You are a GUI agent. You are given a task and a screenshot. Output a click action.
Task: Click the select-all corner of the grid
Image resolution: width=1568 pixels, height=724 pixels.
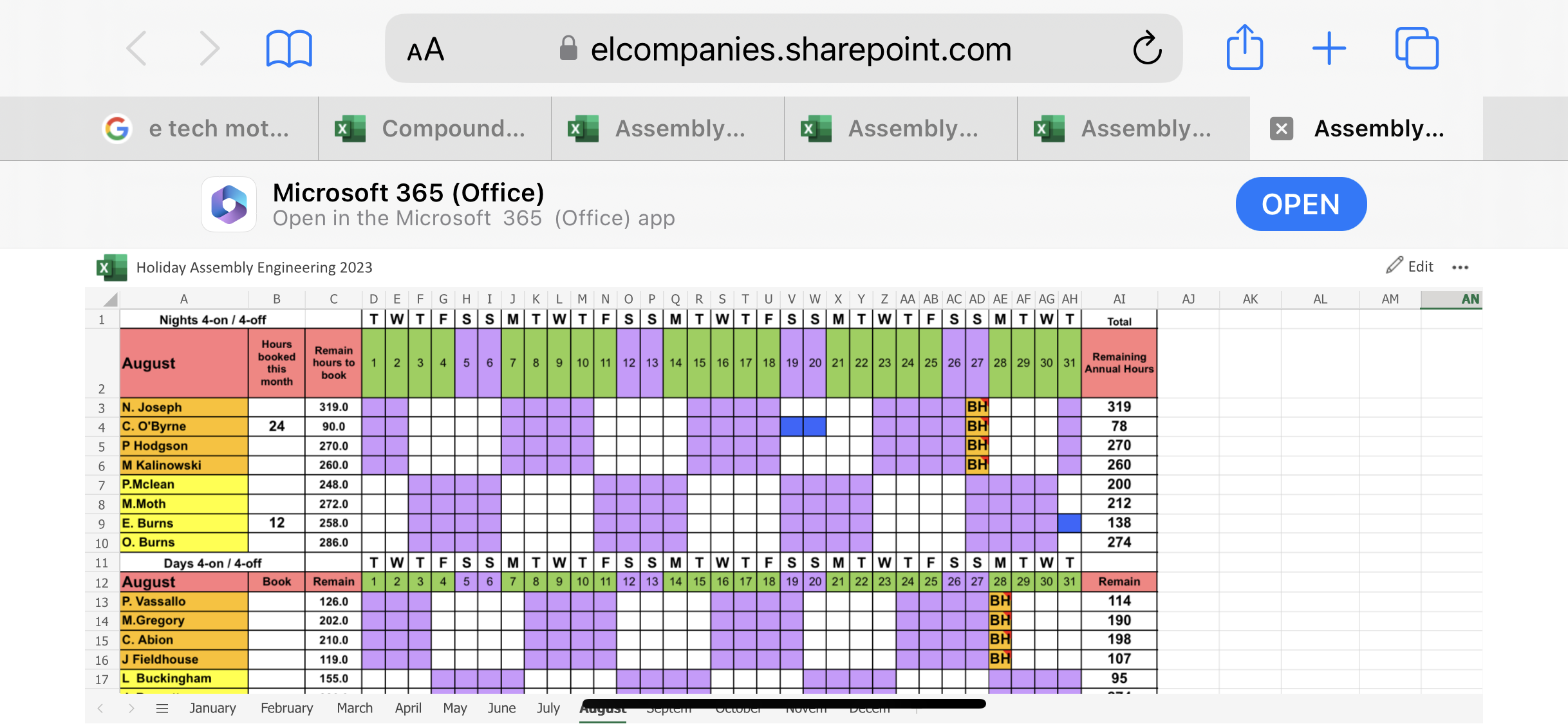(x=110, y=299)
